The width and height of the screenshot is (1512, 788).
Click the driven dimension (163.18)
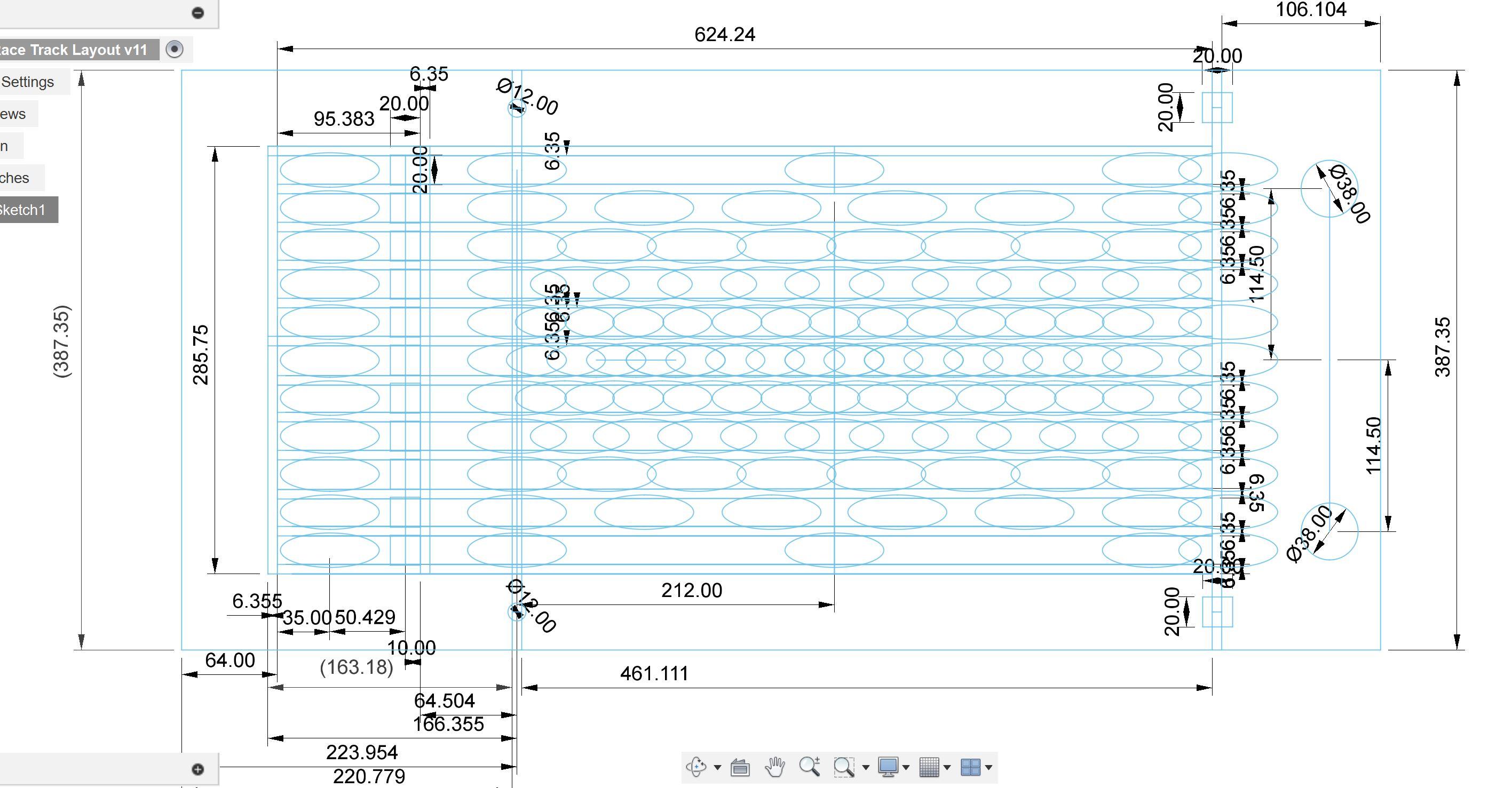pyautogui.click(x=357, y=667)
